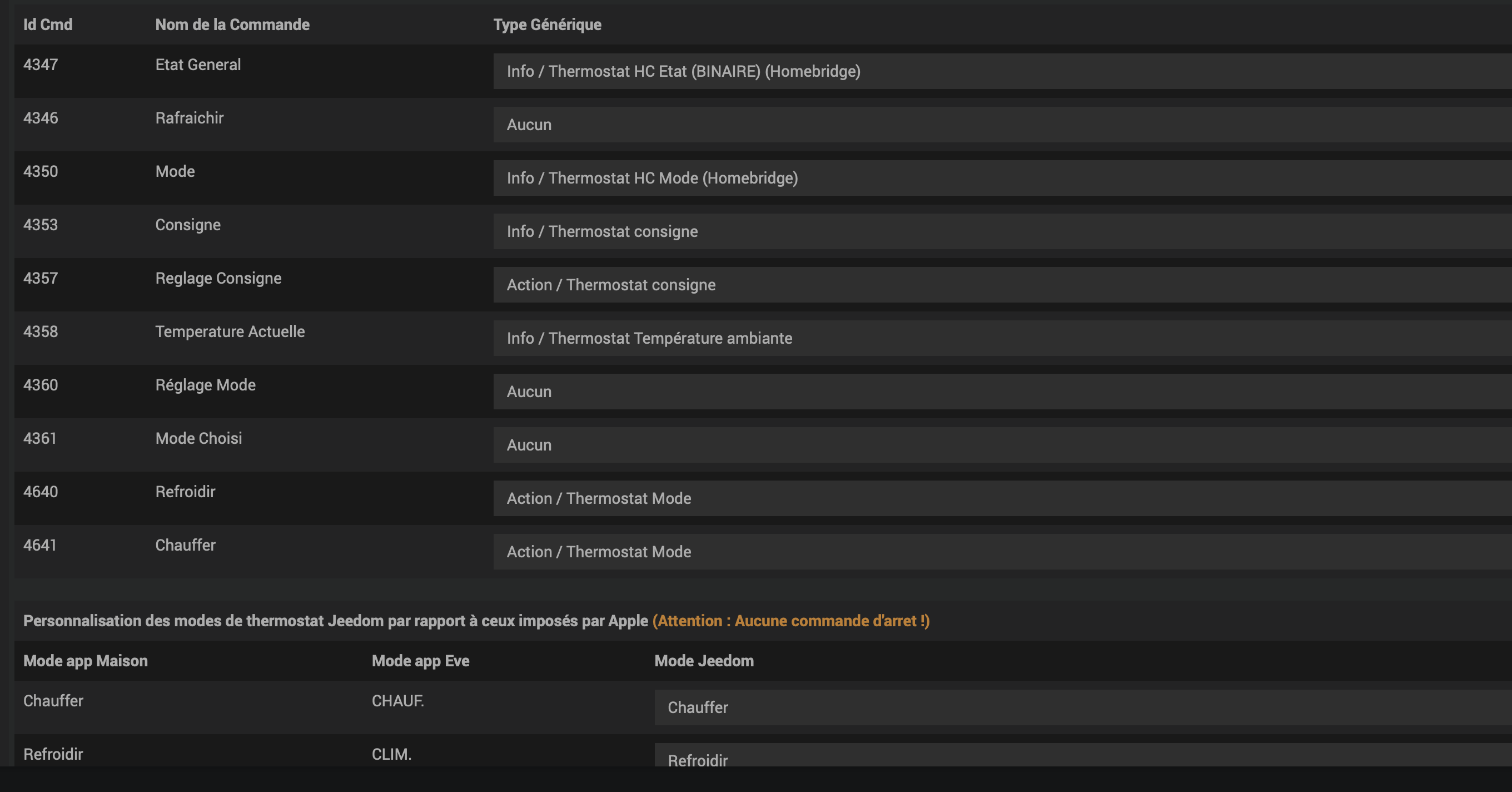Open Mode Jeedom dropdown showing Refroidir
Screen dimensions: 1512x792
pos(1083,756)
